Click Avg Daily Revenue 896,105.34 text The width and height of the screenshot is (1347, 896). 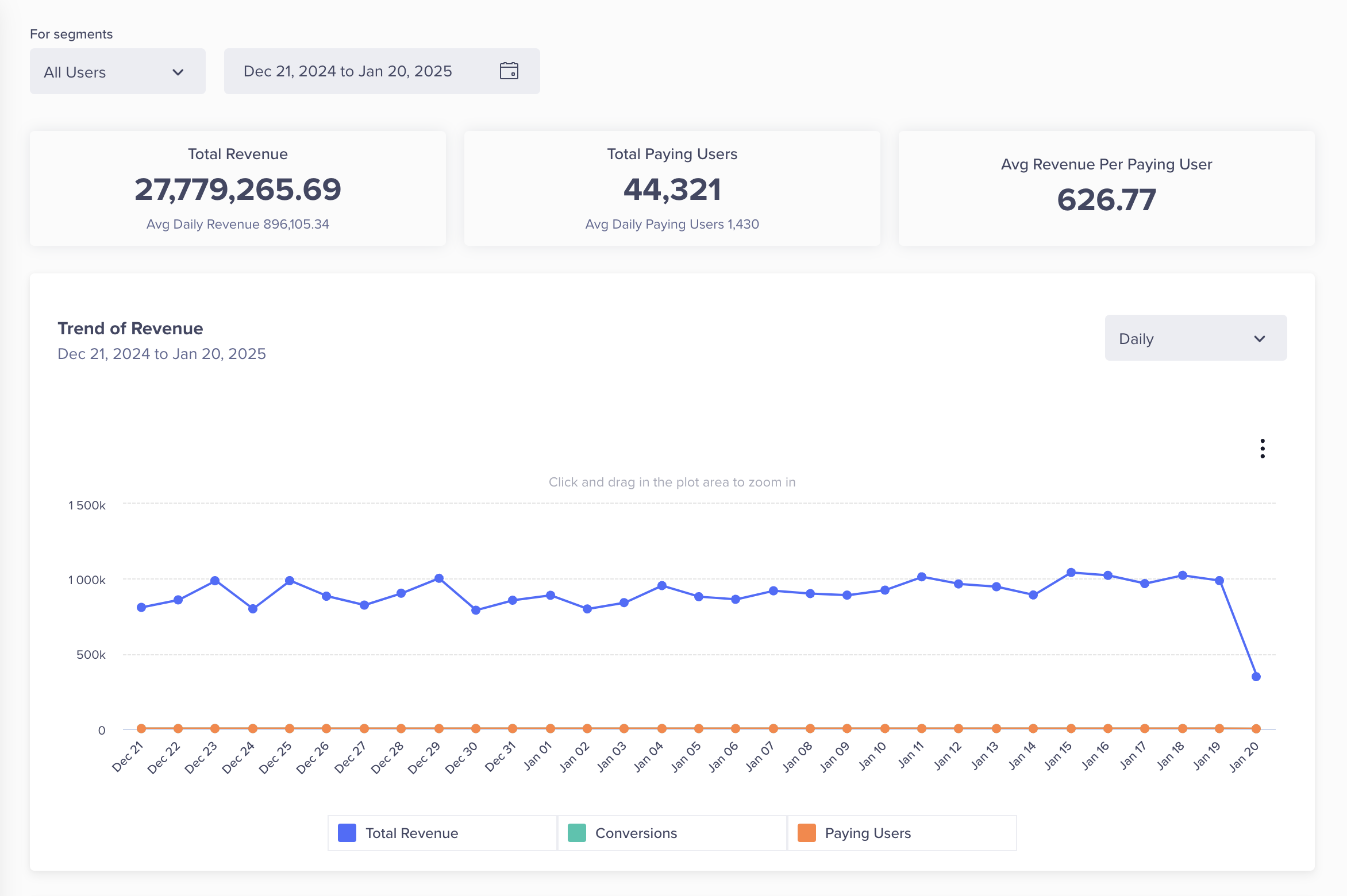(x=238, y=224)
